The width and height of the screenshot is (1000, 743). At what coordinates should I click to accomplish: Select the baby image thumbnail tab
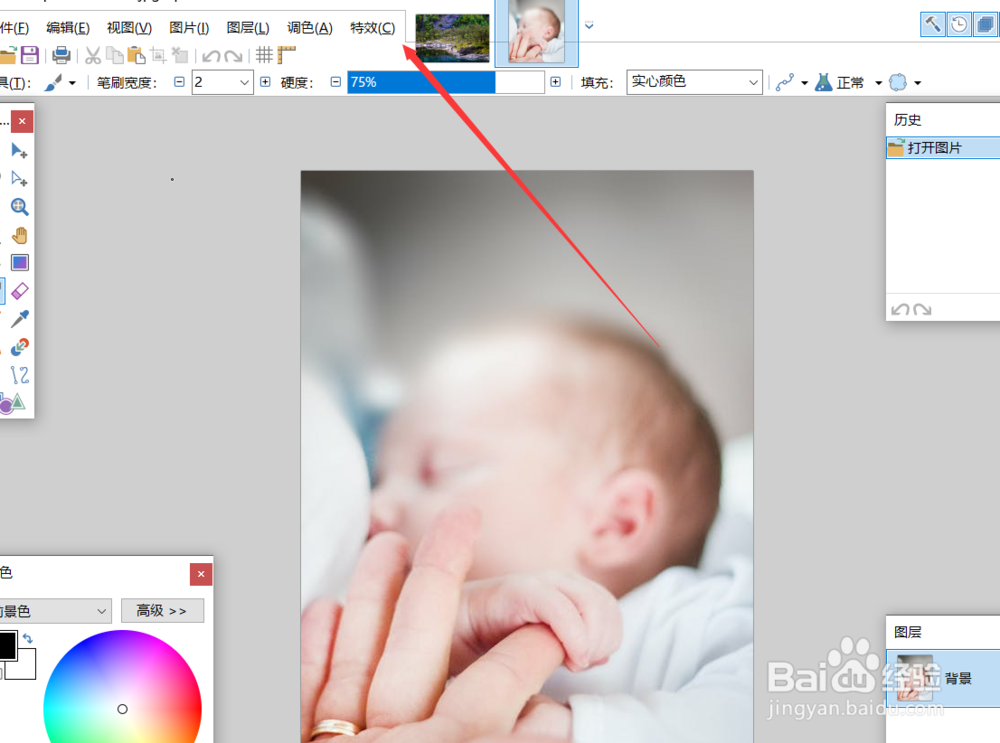tap(536, 32)
